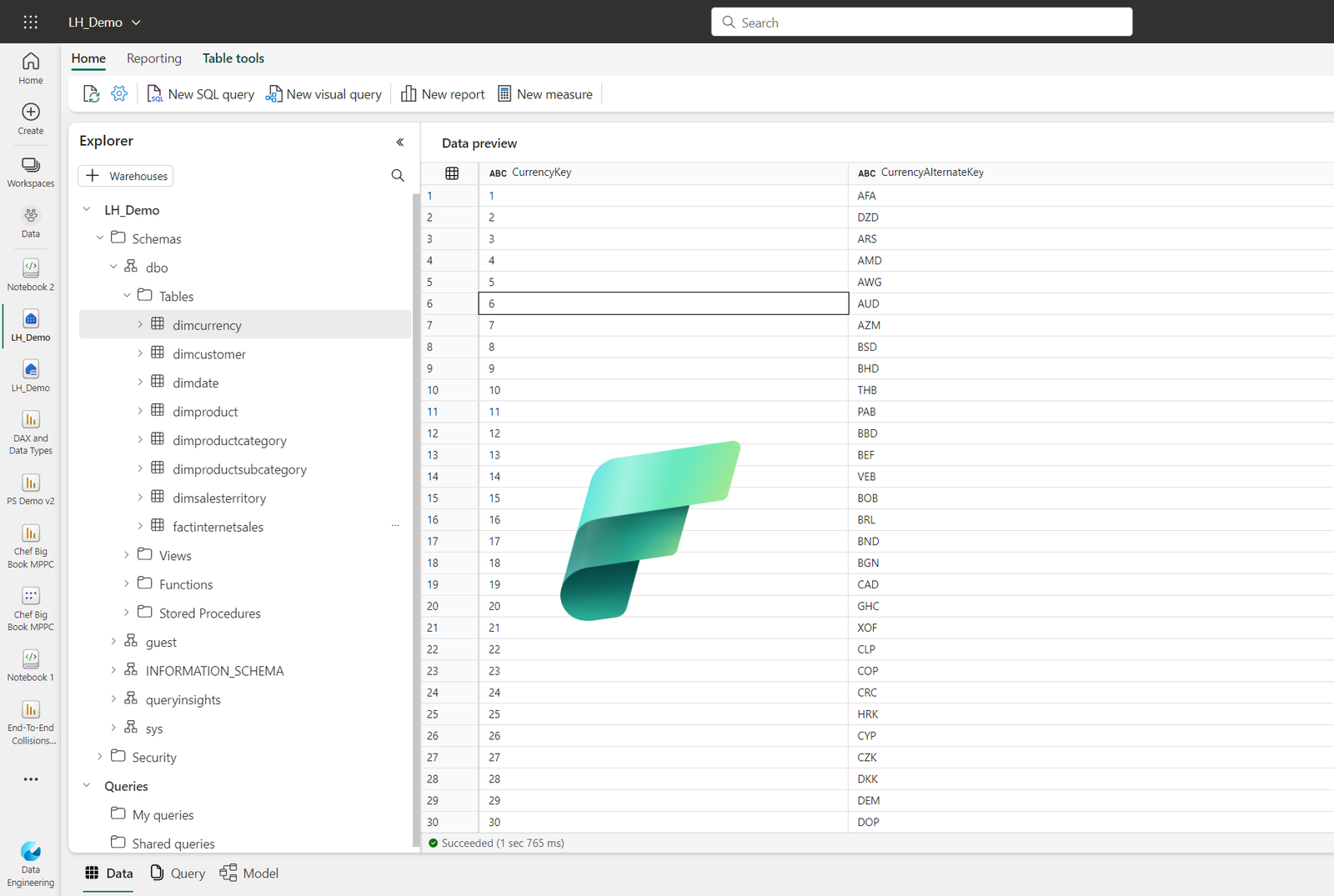Open Notebook 2 from the sidebar
This screenshot has height=896, width=1334.
pyautogui.click(x=30, y=275)
